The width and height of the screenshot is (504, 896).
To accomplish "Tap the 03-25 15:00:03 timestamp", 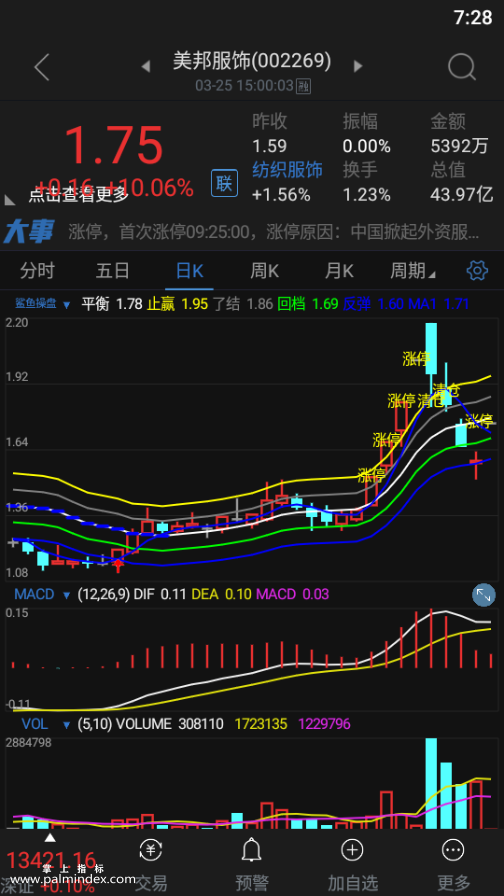I will [x=244, y=86].
